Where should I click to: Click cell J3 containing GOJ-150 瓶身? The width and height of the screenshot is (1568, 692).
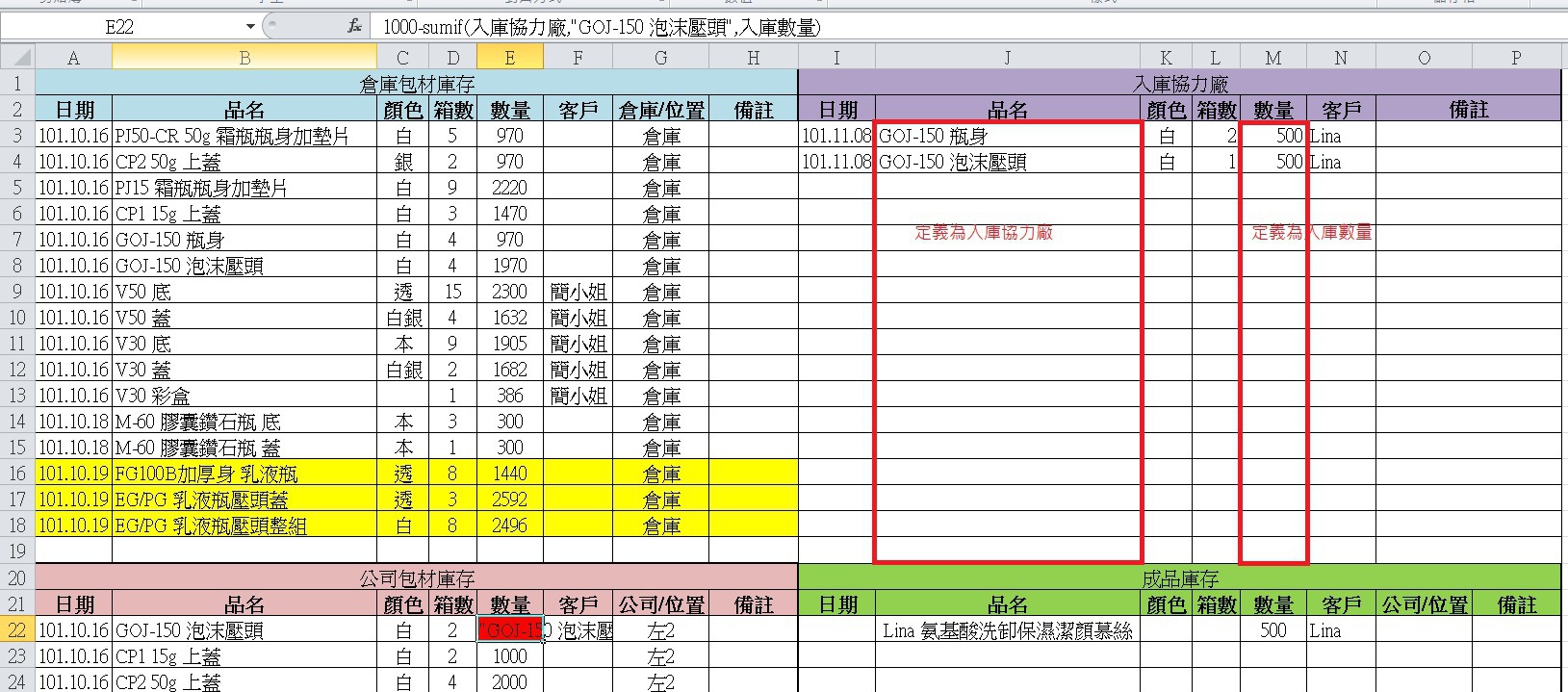[x=1007, y=136]
